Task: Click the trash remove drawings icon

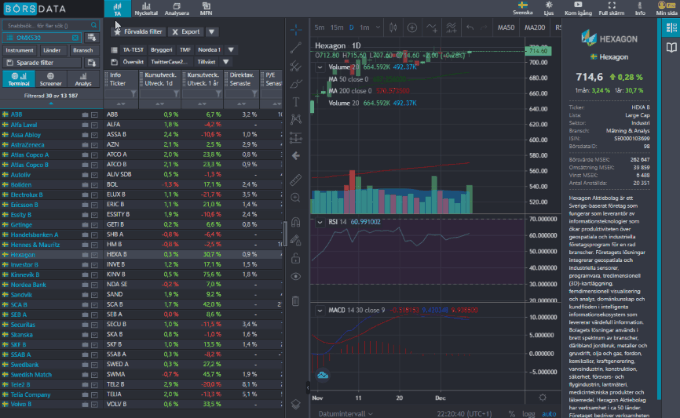Action: tap(296, 300)
